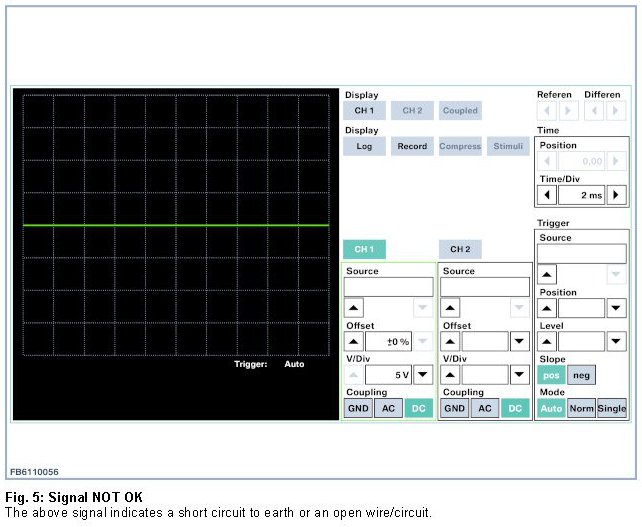
Task: Click the CH 2 V/Div up arrow
Action: click(451, 375)
